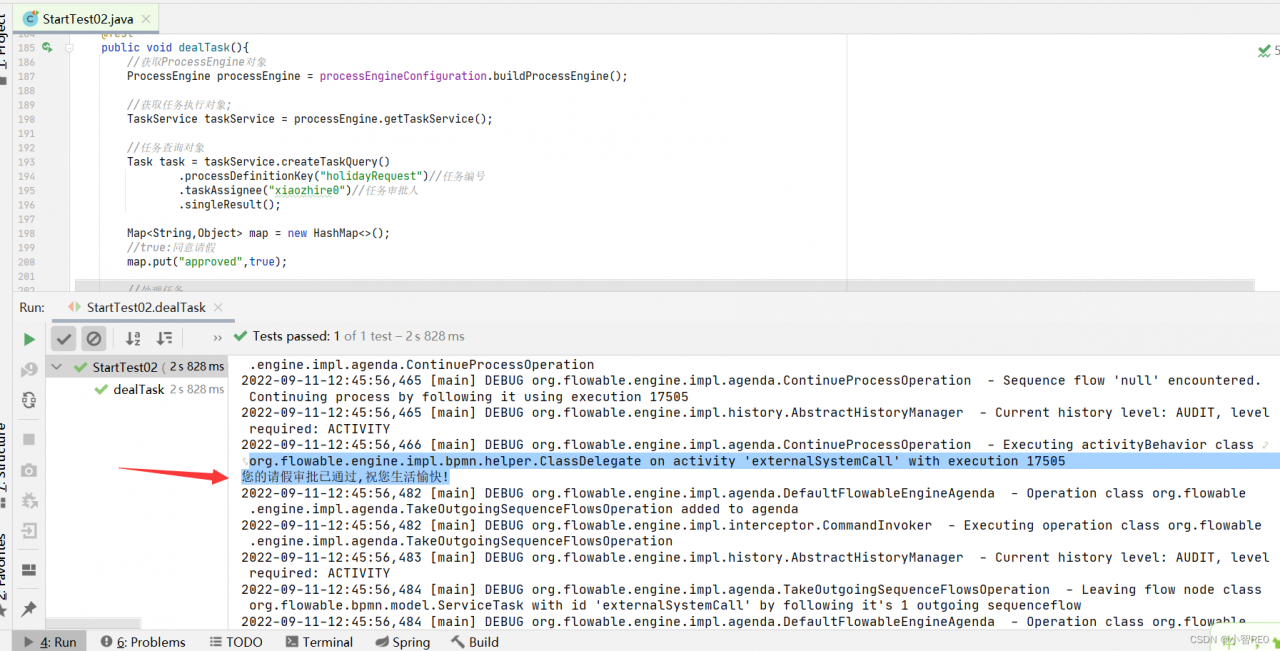The width and height of the screenshot is (1280, 651).
Task: Collapse the StartTest02 test tree node
Action: [56, 367]
